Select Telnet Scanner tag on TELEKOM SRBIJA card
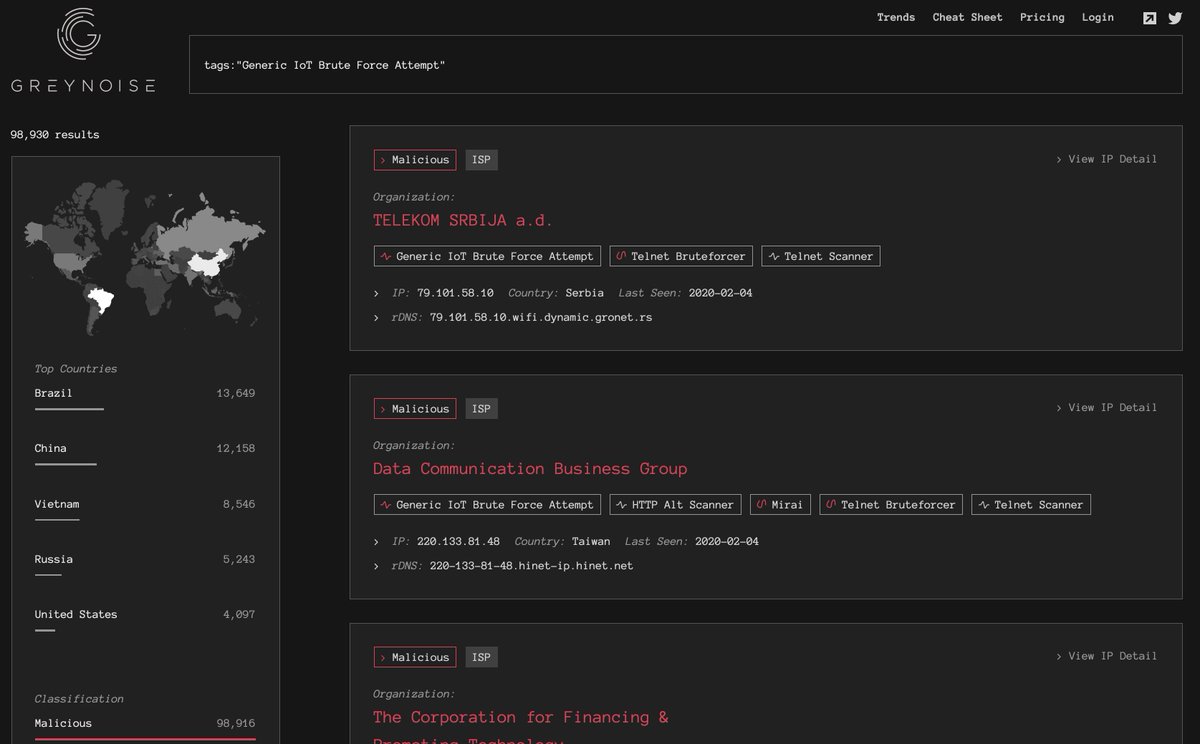 tap(821, 256)
